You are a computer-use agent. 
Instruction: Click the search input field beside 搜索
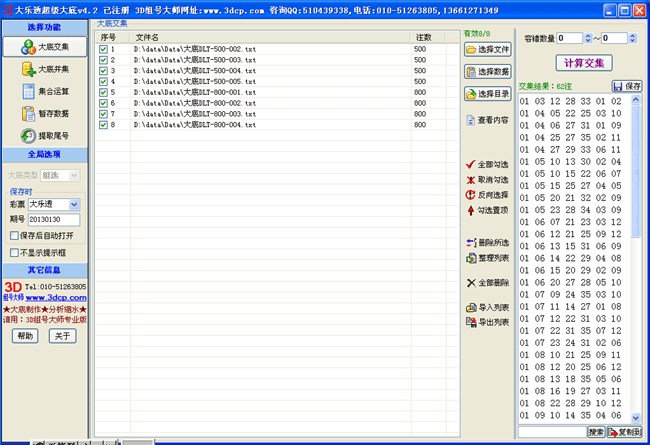tap(551, 432)
